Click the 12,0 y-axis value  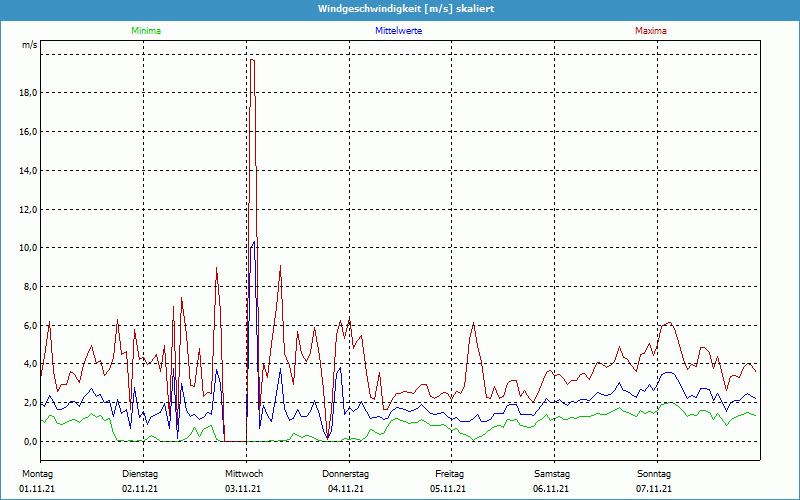click(x=28, y=209)
